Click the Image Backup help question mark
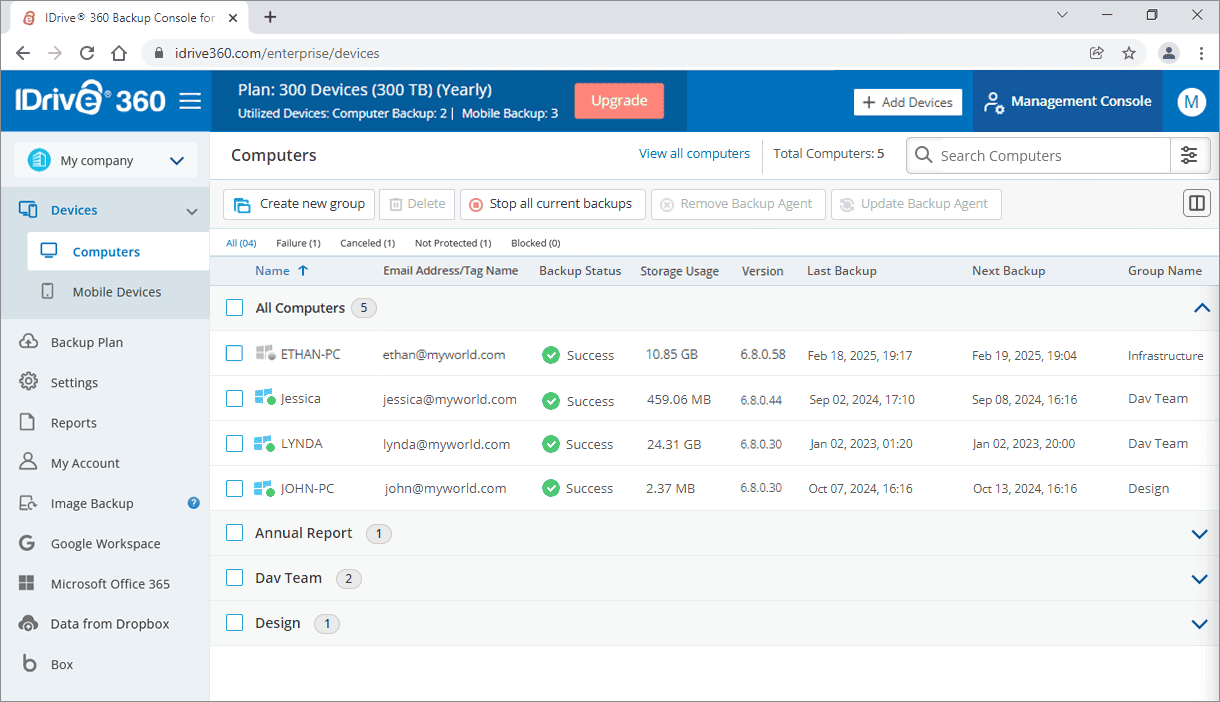 pos(194,503)
